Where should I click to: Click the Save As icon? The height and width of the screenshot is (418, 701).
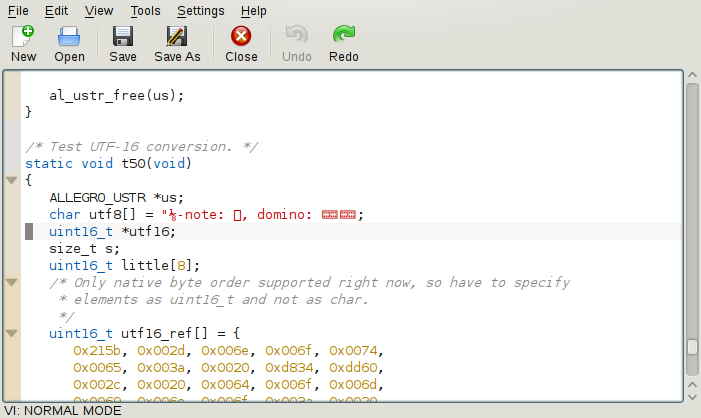[x=177, y=37]
